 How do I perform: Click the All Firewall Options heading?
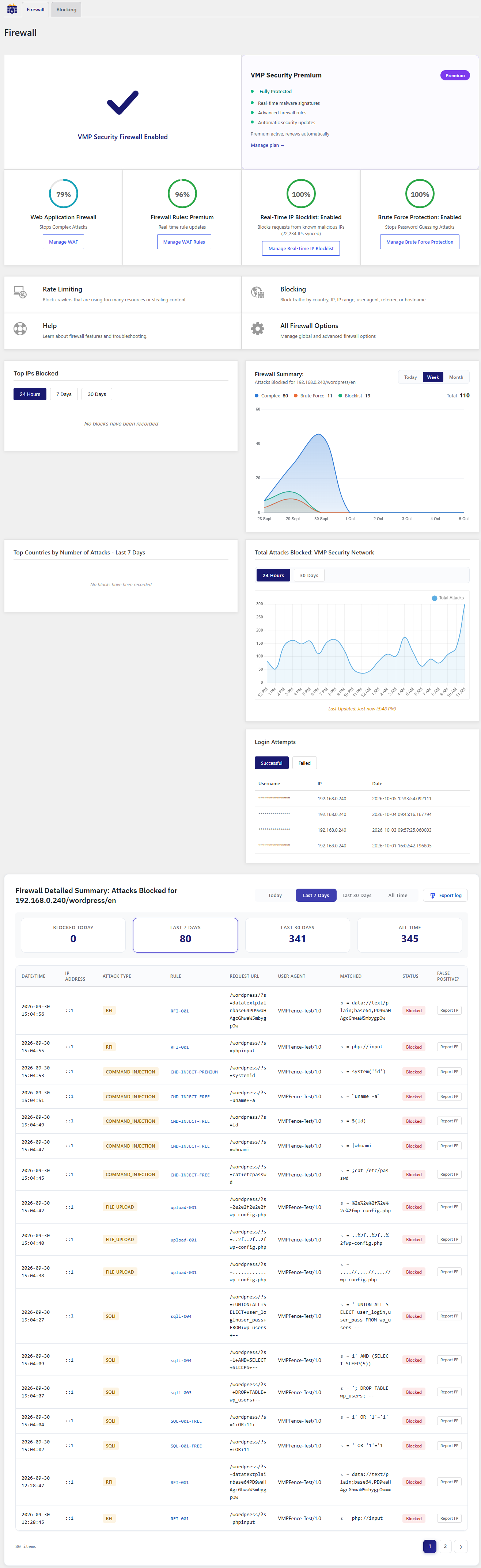tap(309, 326)
